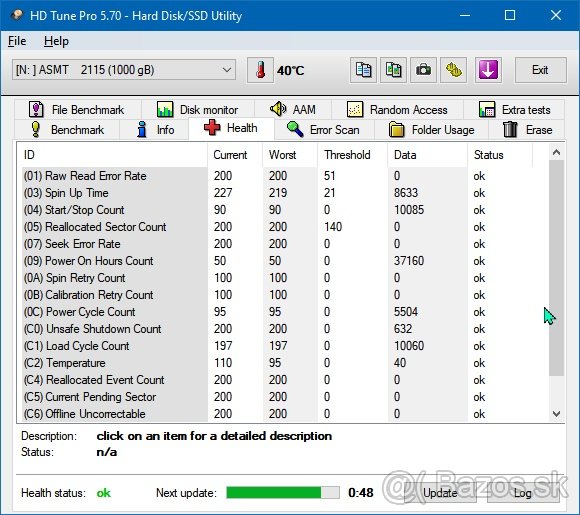580x515 pixels.
Task: Click the scroll down arrow of the list
Action: pyautogui.click(x=556, y=414)
